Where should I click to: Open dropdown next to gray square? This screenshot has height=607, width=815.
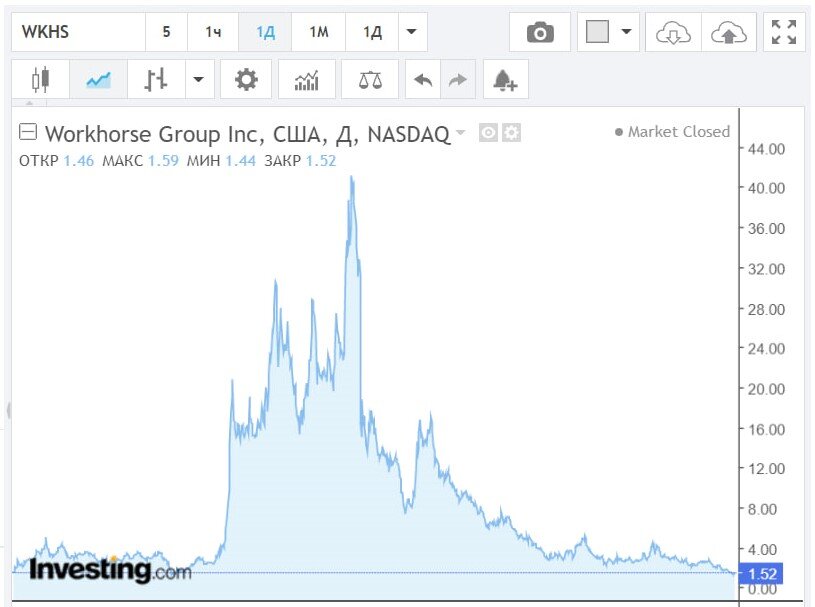(626, 32)
